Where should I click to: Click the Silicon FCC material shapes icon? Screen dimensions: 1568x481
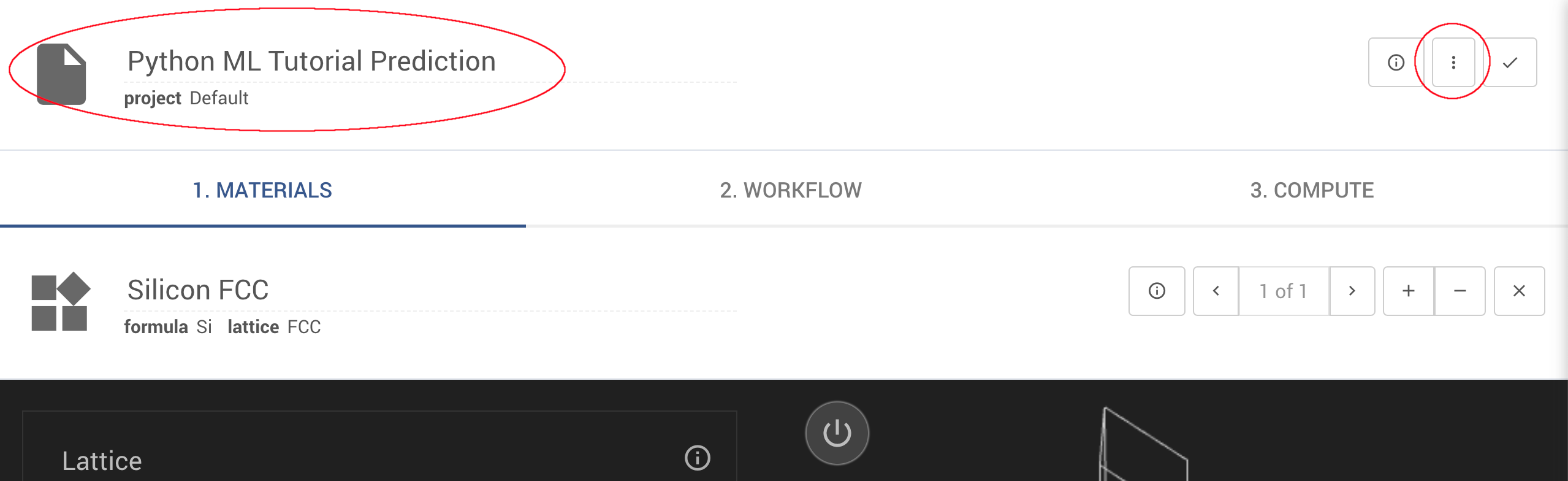pyautogui.click(x=60, y=302)
